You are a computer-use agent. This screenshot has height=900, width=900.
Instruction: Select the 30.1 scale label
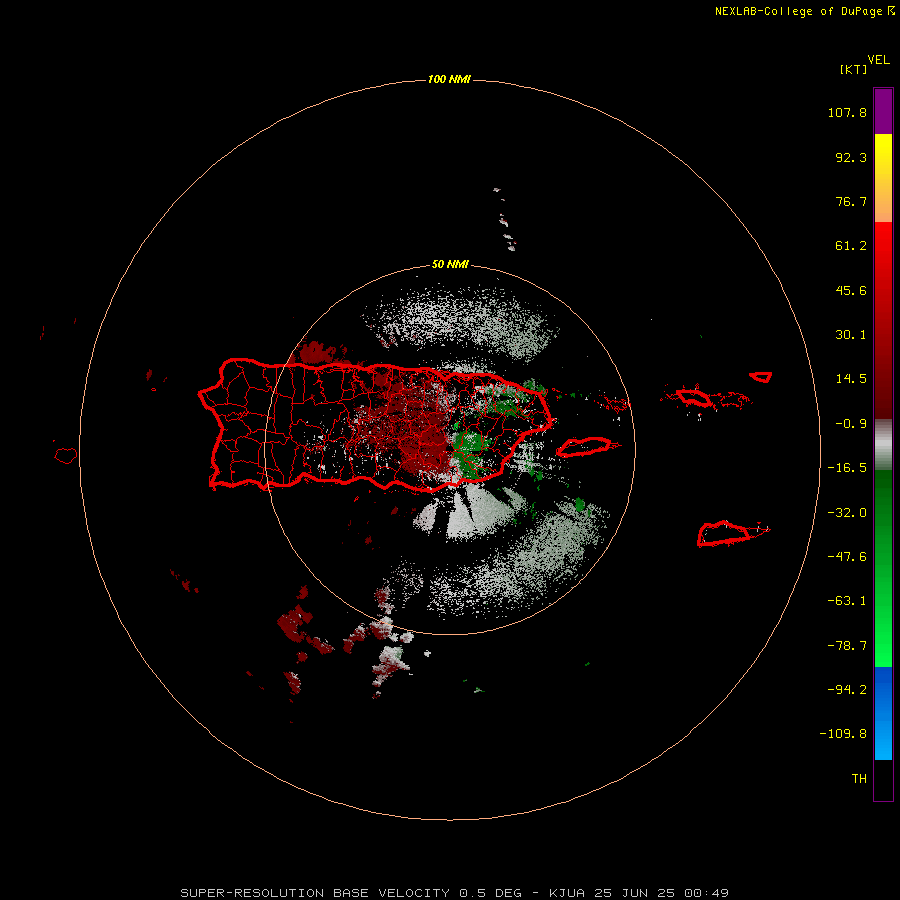(851, 335)
